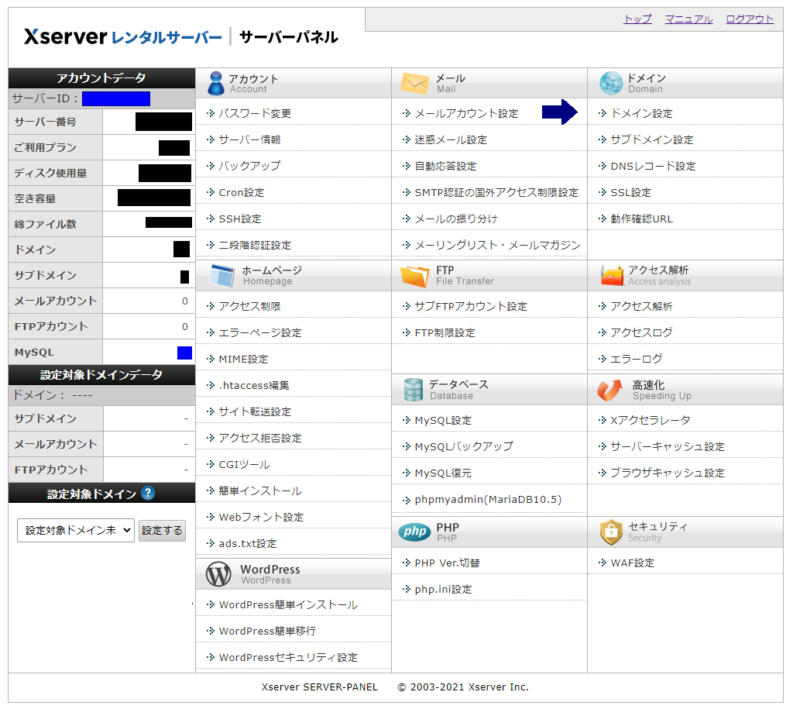The width and height of the screenshot is (800, 709).
Task: Open SSL設定
Action: (x=631, y=192)
